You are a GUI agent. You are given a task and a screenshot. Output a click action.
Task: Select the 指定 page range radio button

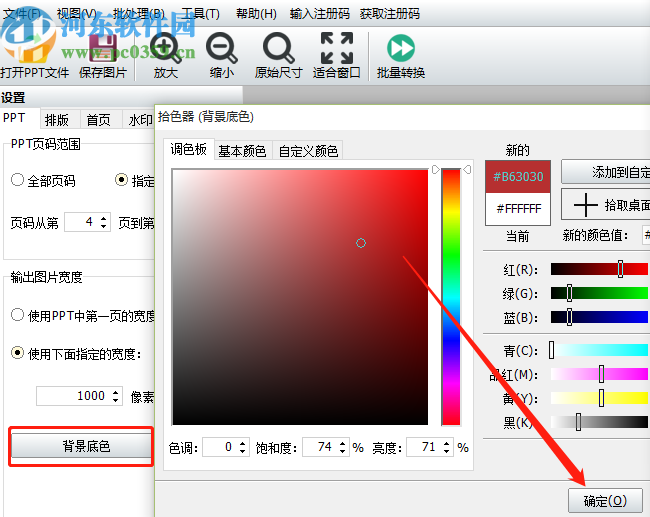121,180
